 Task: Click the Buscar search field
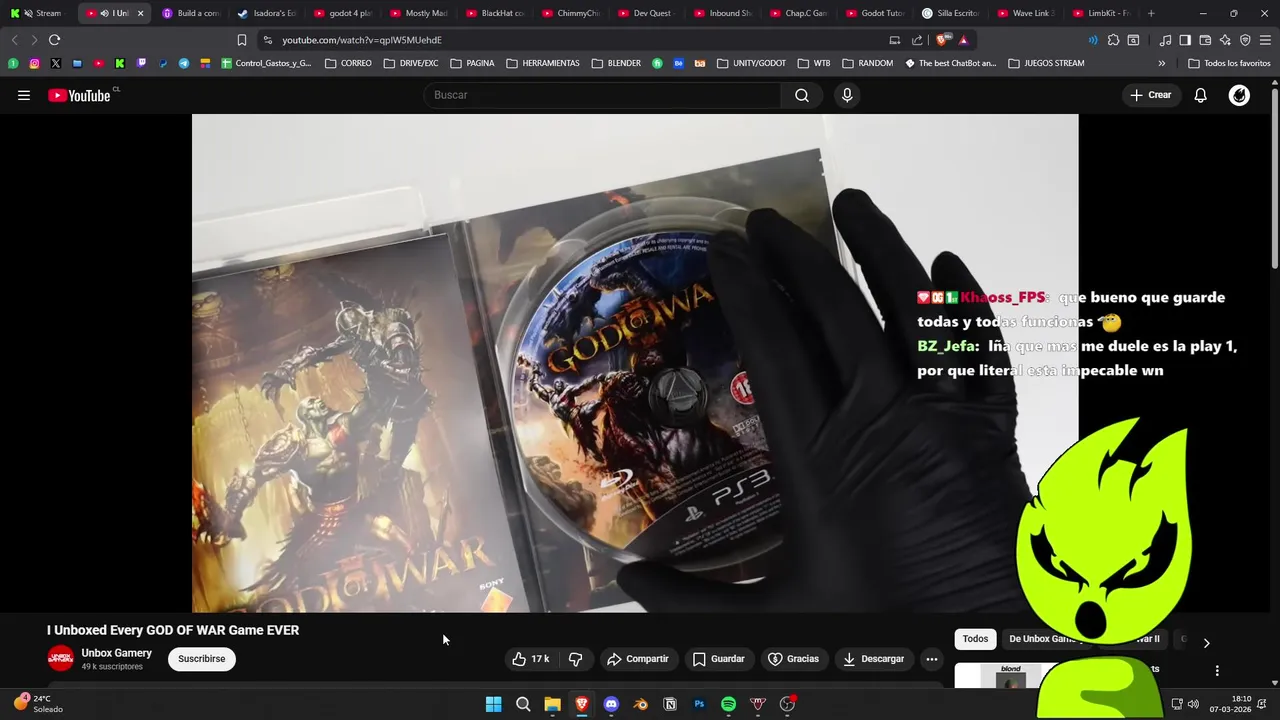click(x=603, y=95)
